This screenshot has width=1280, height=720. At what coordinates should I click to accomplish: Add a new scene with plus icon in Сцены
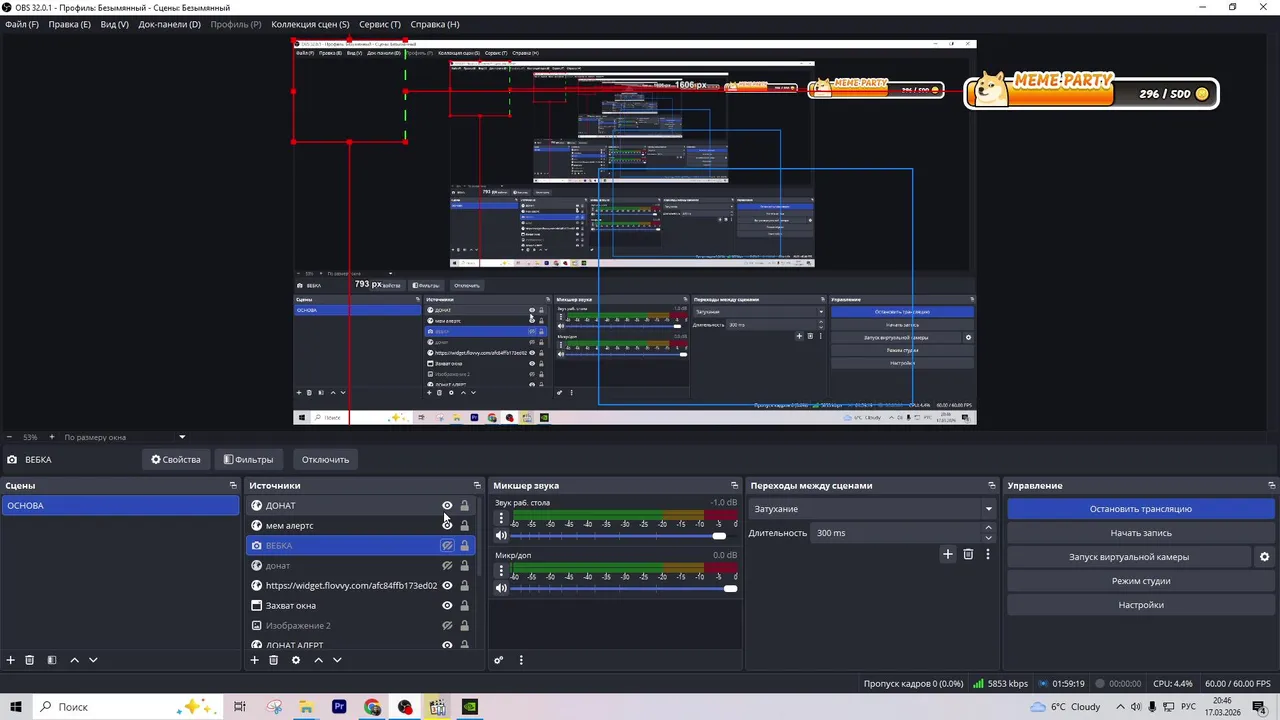point(11,660)
